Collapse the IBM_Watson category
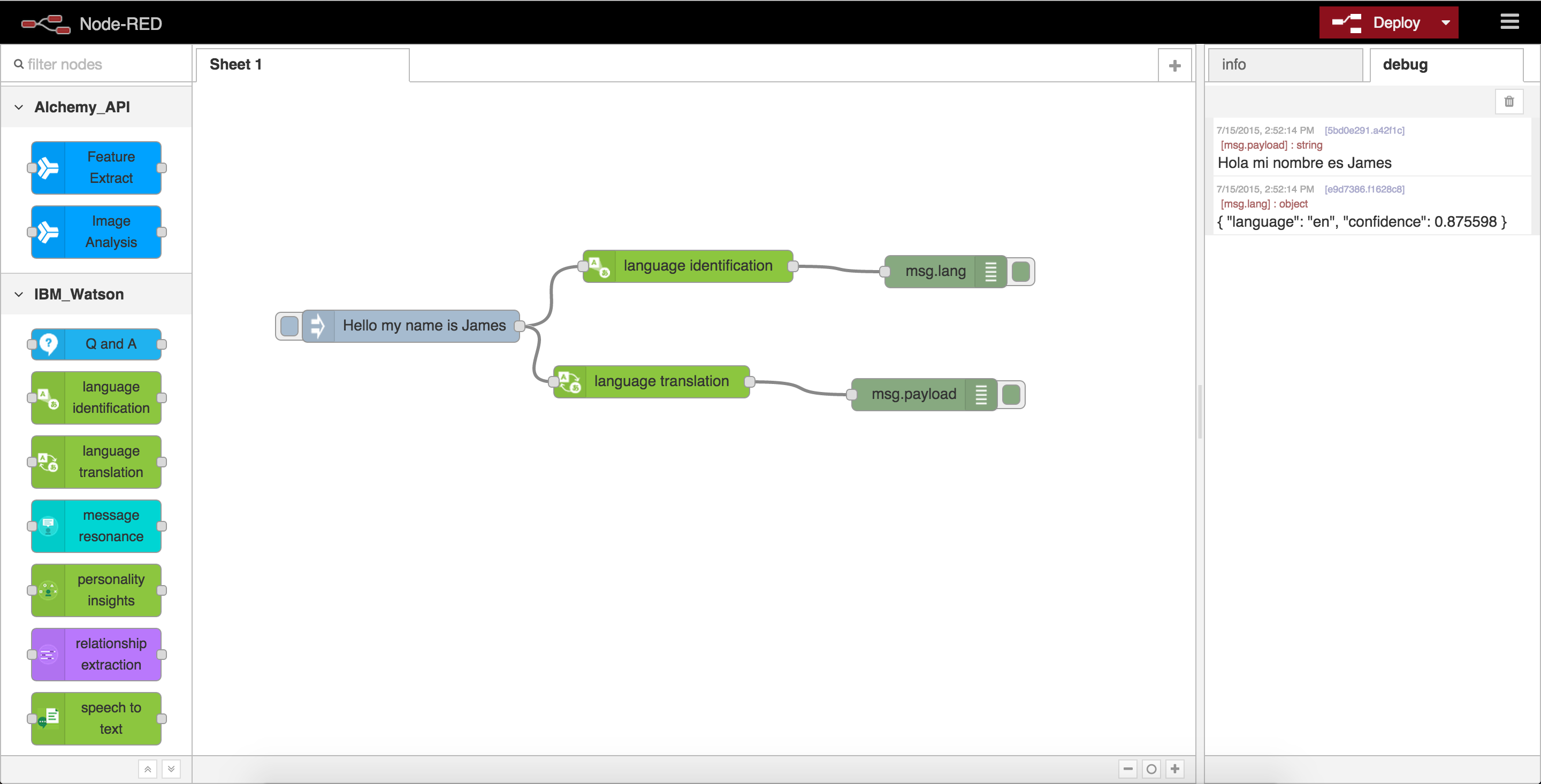The height and width of the screenshot is (784, 1541). click(96, 294)
